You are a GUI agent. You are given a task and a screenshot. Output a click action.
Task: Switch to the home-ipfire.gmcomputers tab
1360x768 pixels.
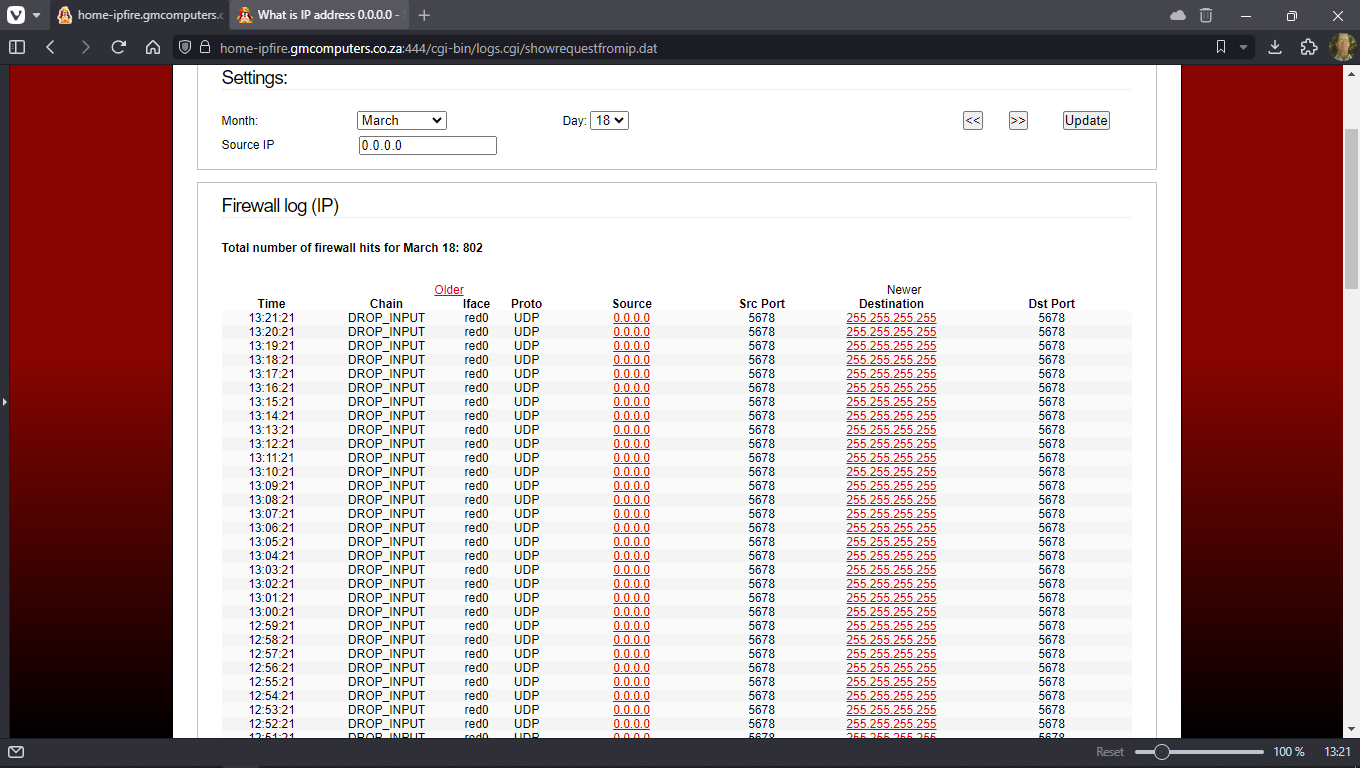(139, 15)
